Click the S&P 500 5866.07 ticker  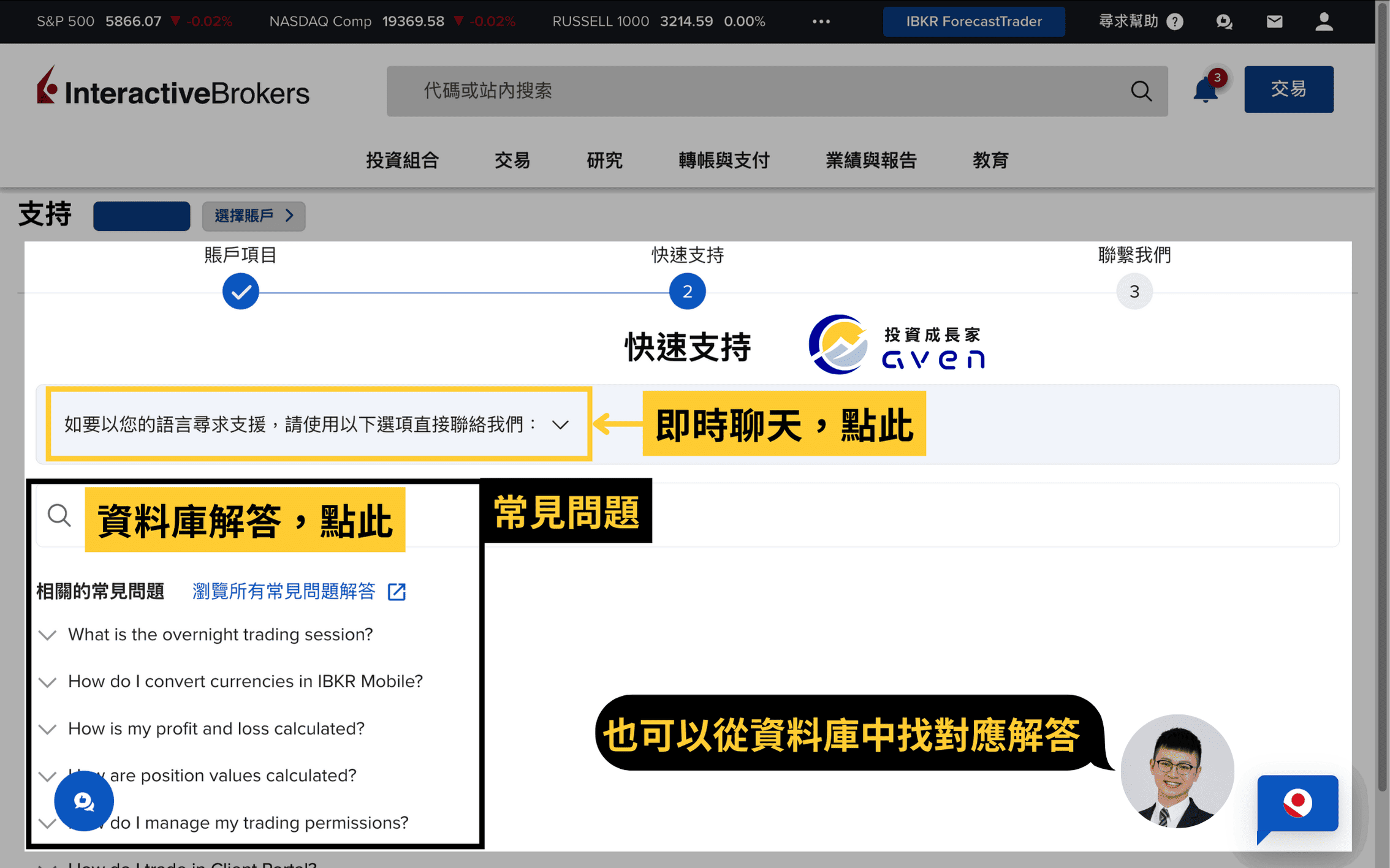point(135,21)
